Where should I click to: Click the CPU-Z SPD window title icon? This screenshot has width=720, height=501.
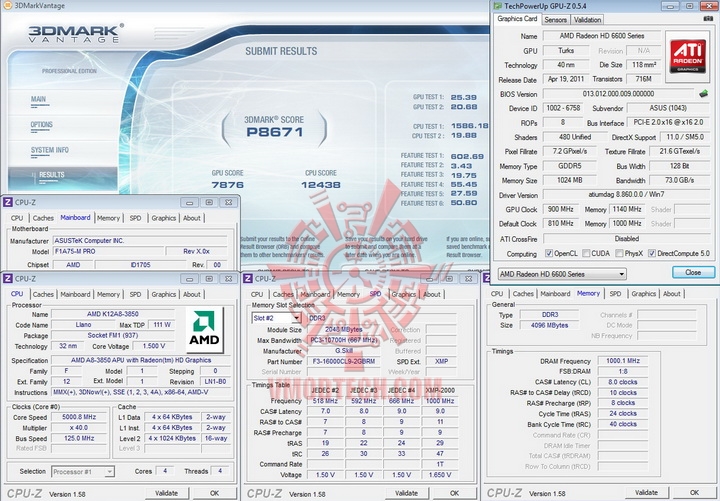click(248, 278)
